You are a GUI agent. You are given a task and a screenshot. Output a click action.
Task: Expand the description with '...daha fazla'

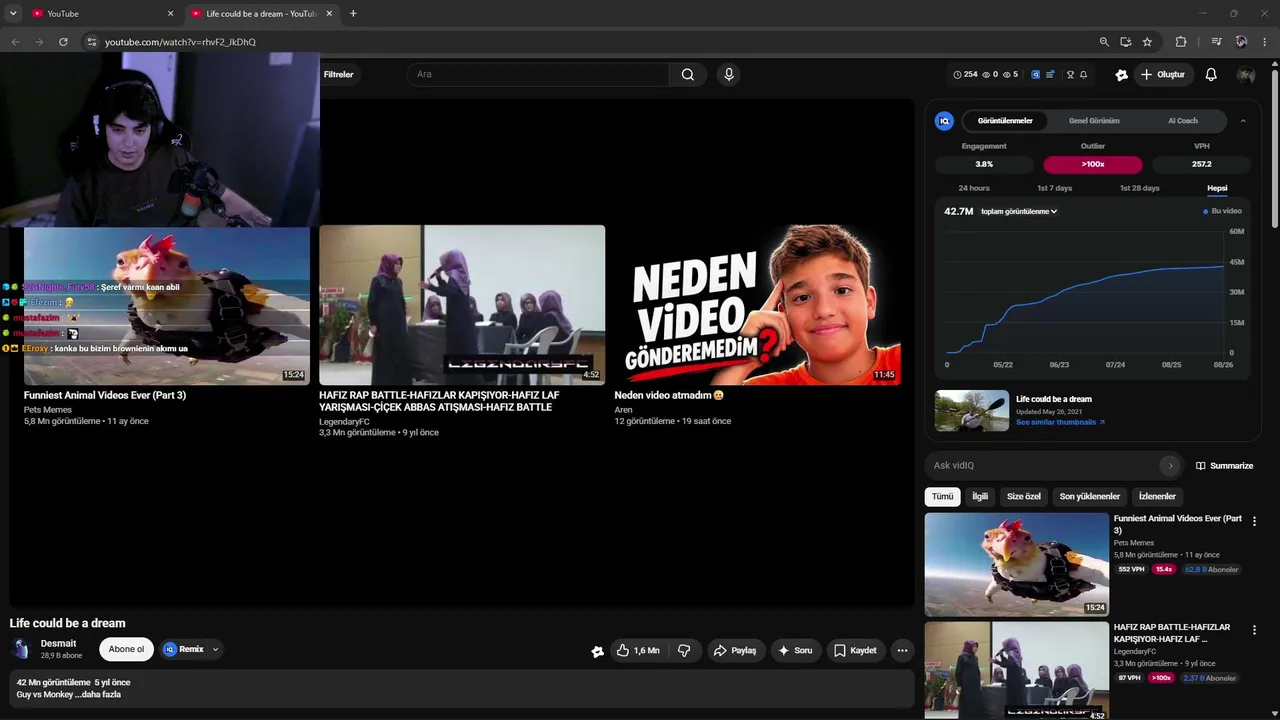click(x=98, y=694)
